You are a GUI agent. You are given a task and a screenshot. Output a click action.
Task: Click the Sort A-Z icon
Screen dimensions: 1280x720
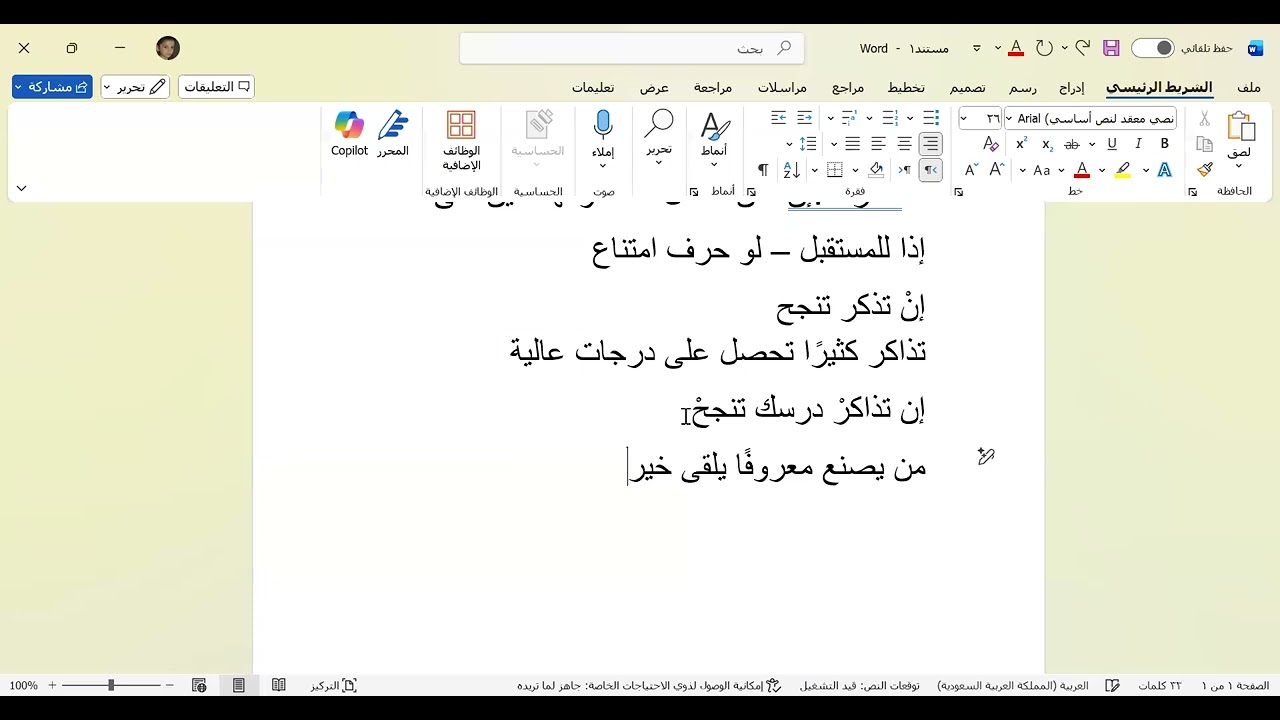click(x=791, y=170)
